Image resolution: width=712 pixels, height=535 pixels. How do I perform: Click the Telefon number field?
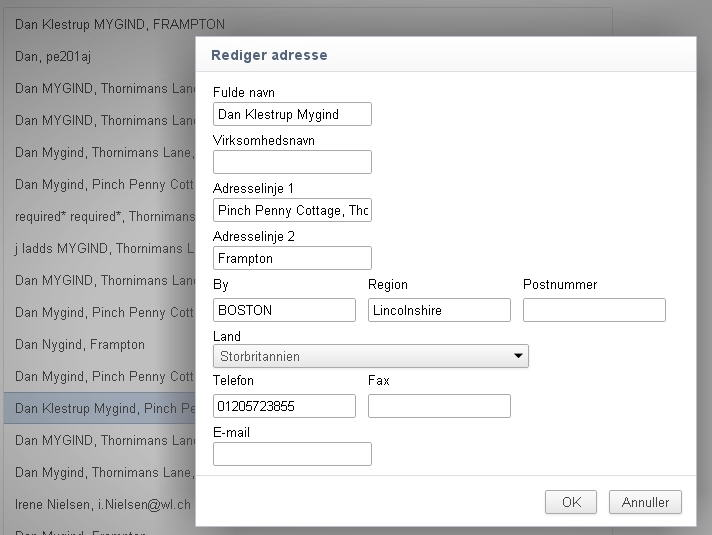click(284, 406)
